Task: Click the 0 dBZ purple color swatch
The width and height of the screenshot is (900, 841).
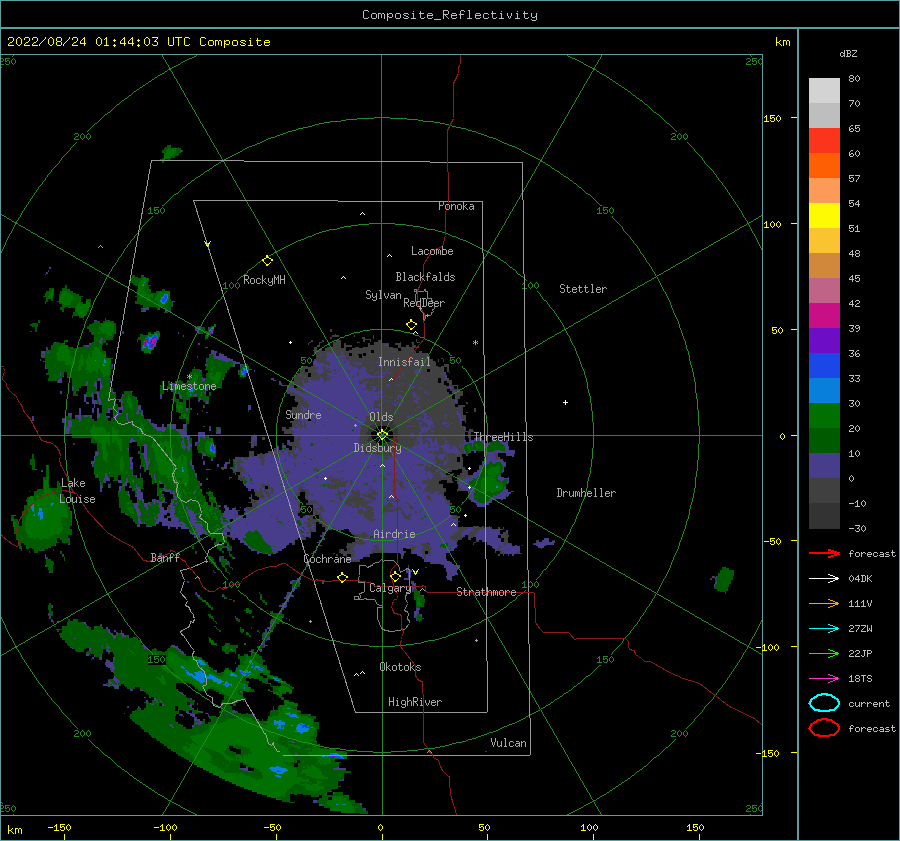Action: 824,466
